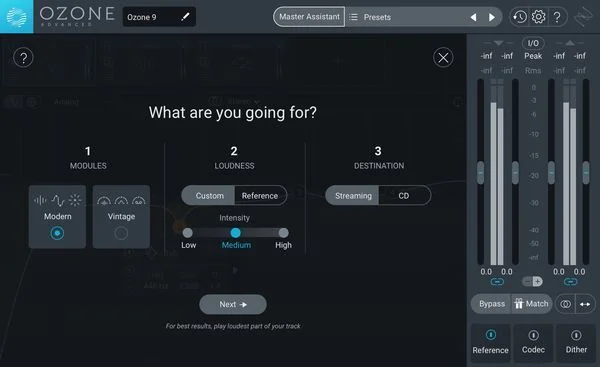Click the left input gain fader handle
The image size is (600, 367).
(x=481, y=173)
